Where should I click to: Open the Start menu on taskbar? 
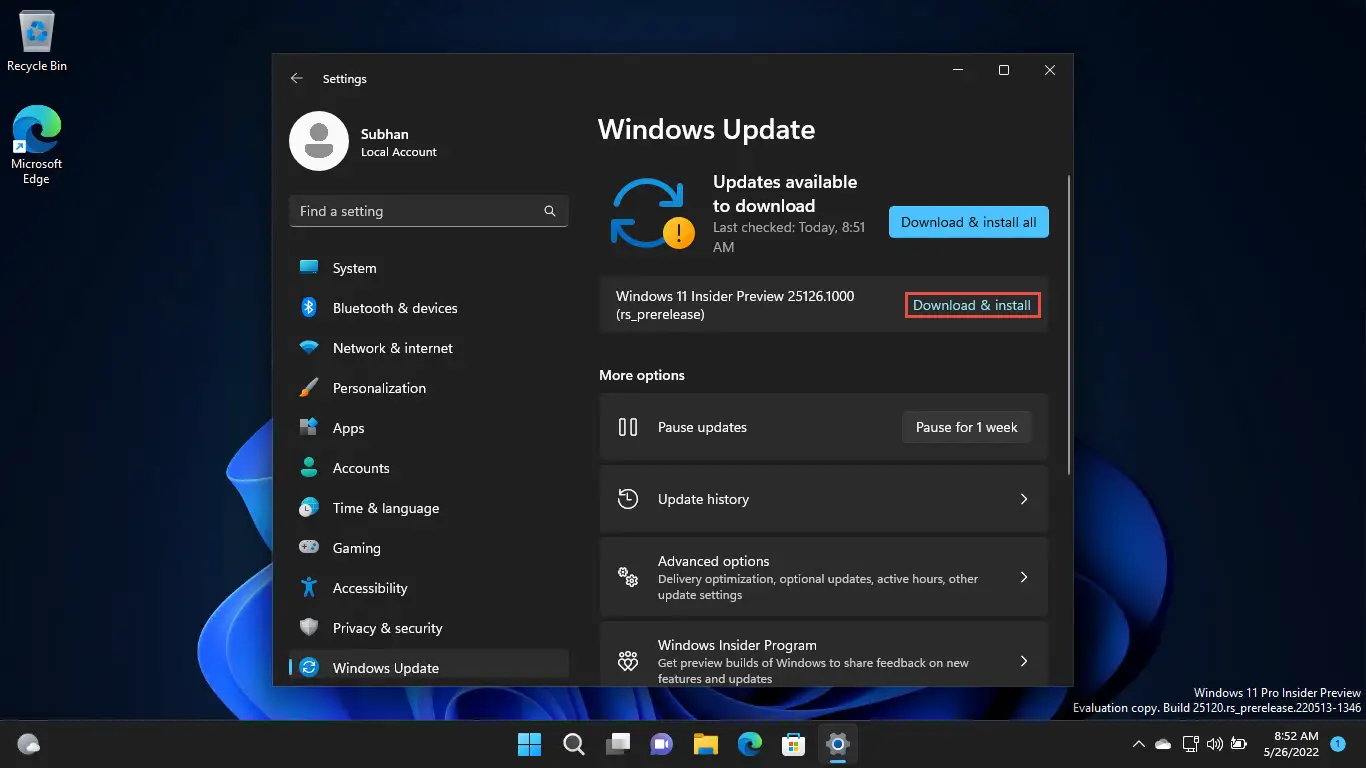click(x=529, y=744)
